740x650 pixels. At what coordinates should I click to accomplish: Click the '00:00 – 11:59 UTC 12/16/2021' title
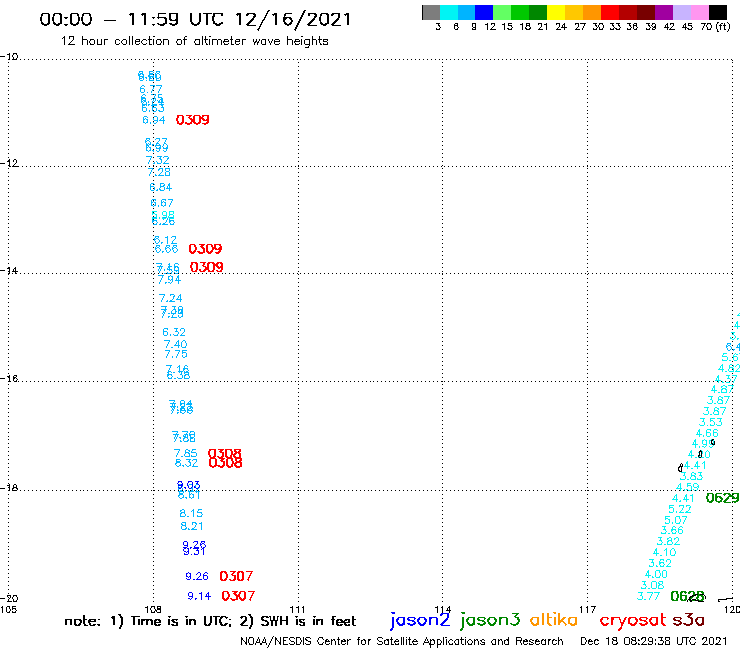click(x=195, y=19)
